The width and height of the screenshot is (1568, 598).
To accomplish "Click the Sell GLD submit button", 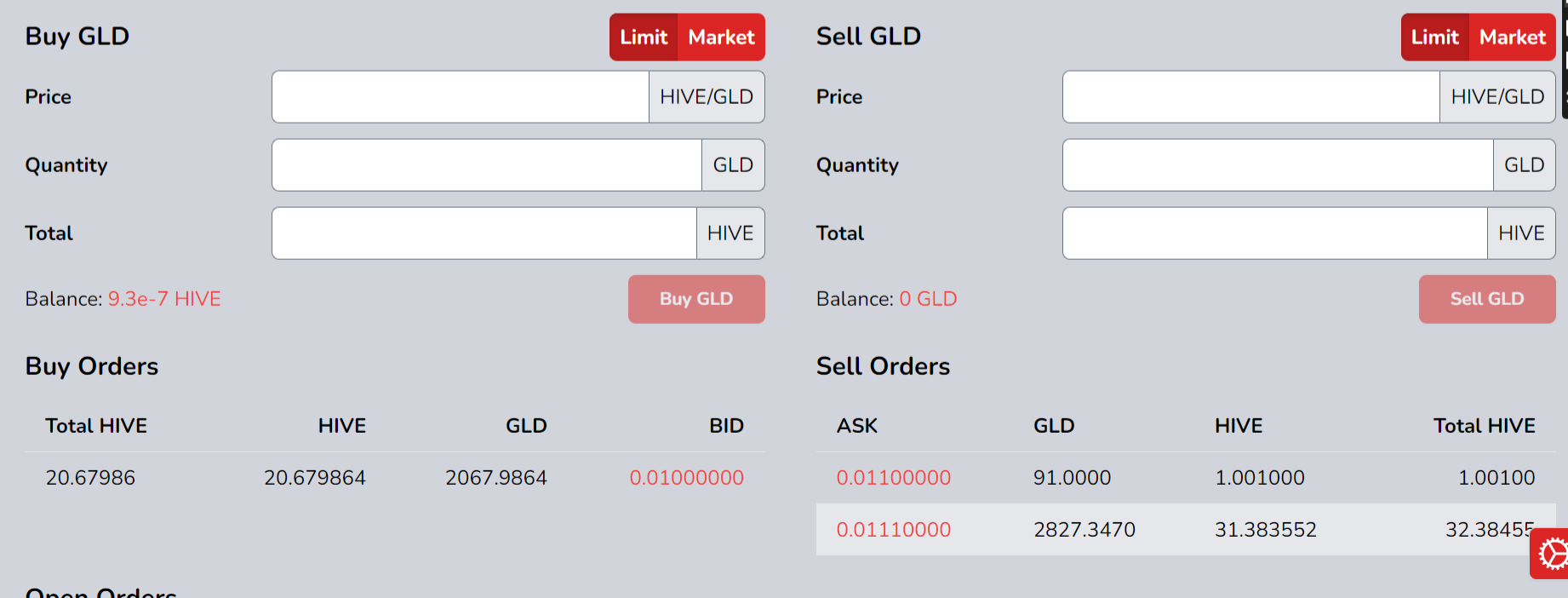I will pos(1487,299).
